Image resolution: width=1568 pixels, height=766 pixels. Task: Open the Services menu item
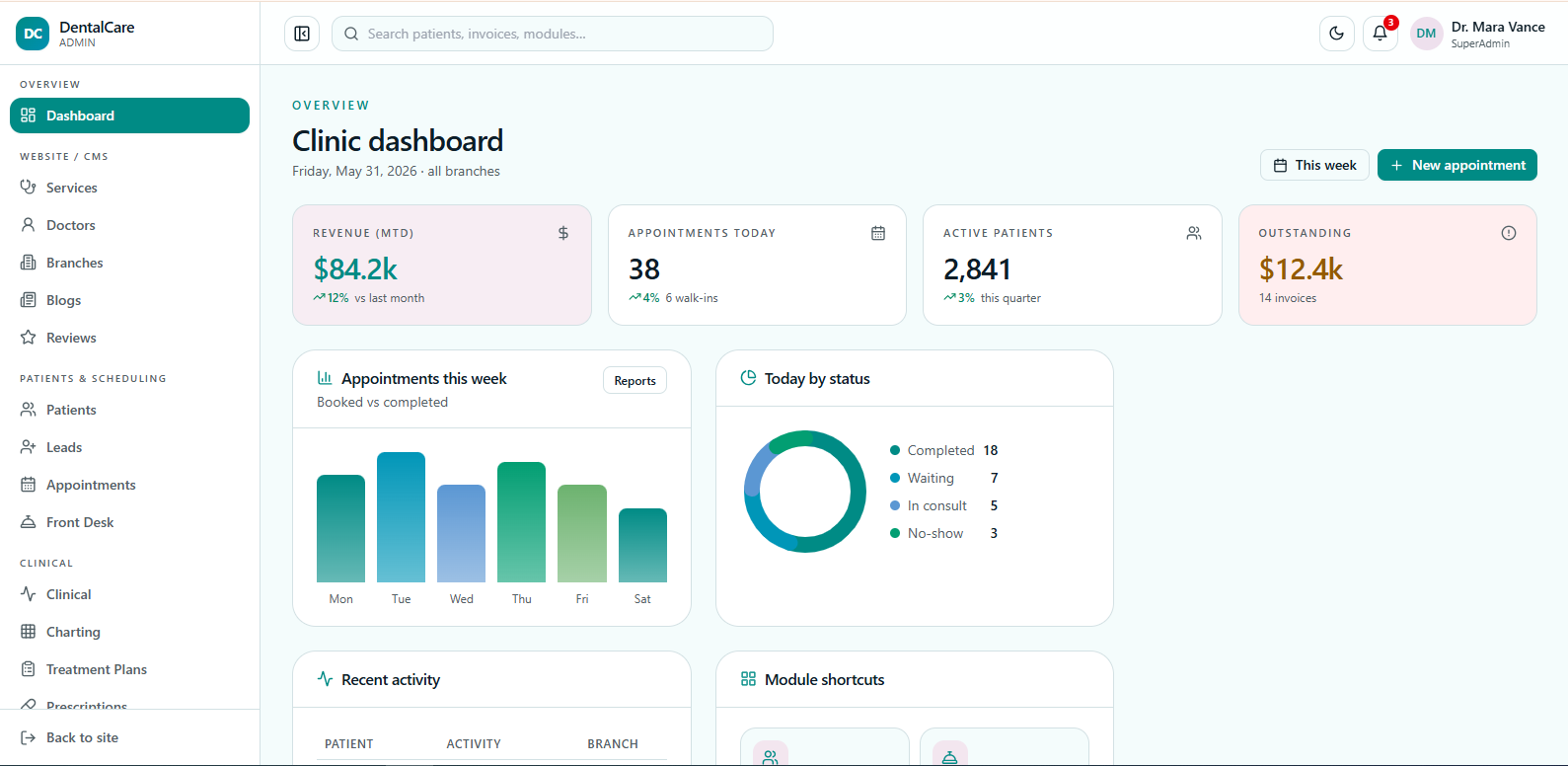[x=129, y=188]
